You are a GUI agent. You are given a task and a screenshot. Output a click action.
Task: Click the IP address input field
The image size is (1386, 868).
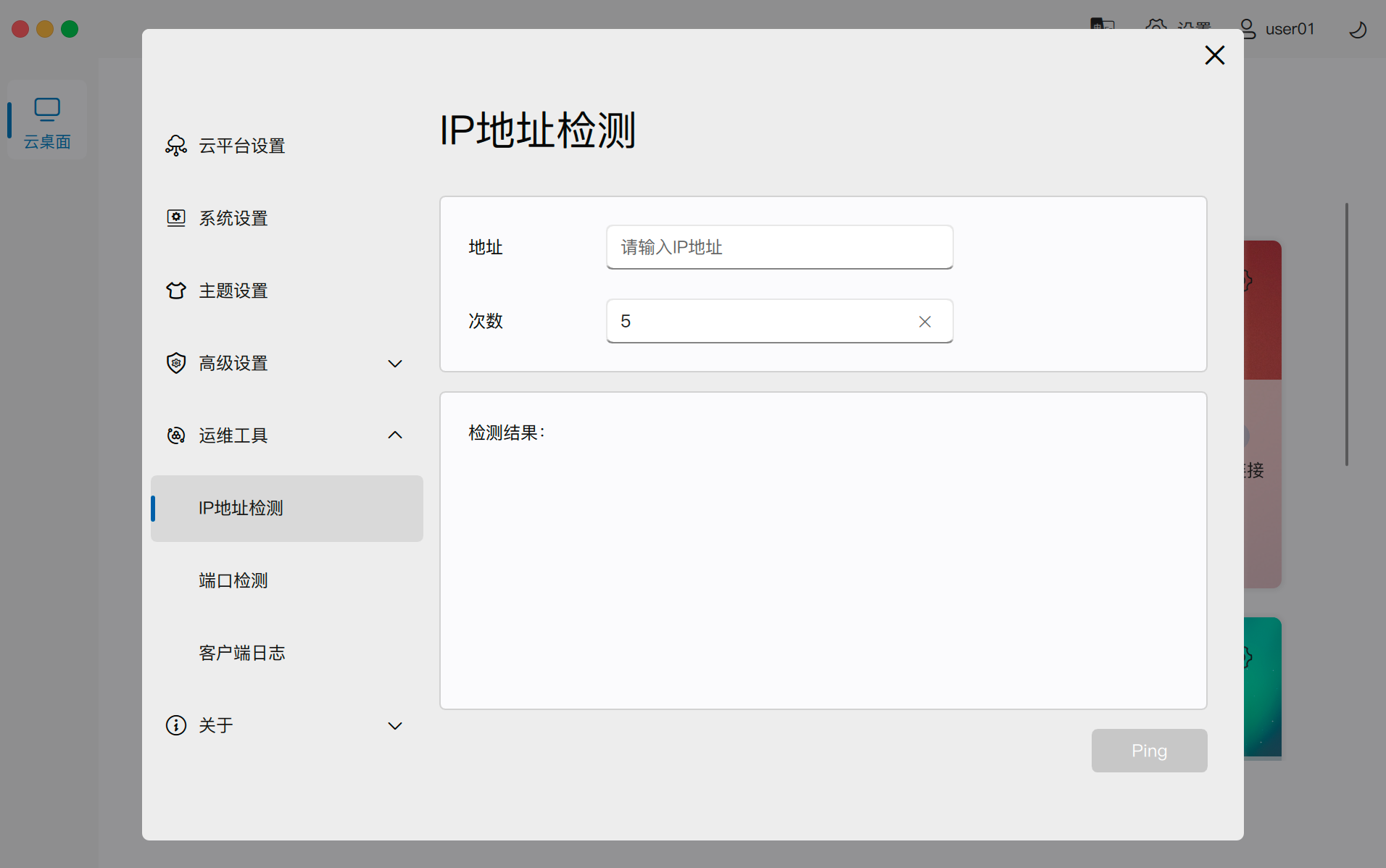pyautogui.click(x=779, y=247)
